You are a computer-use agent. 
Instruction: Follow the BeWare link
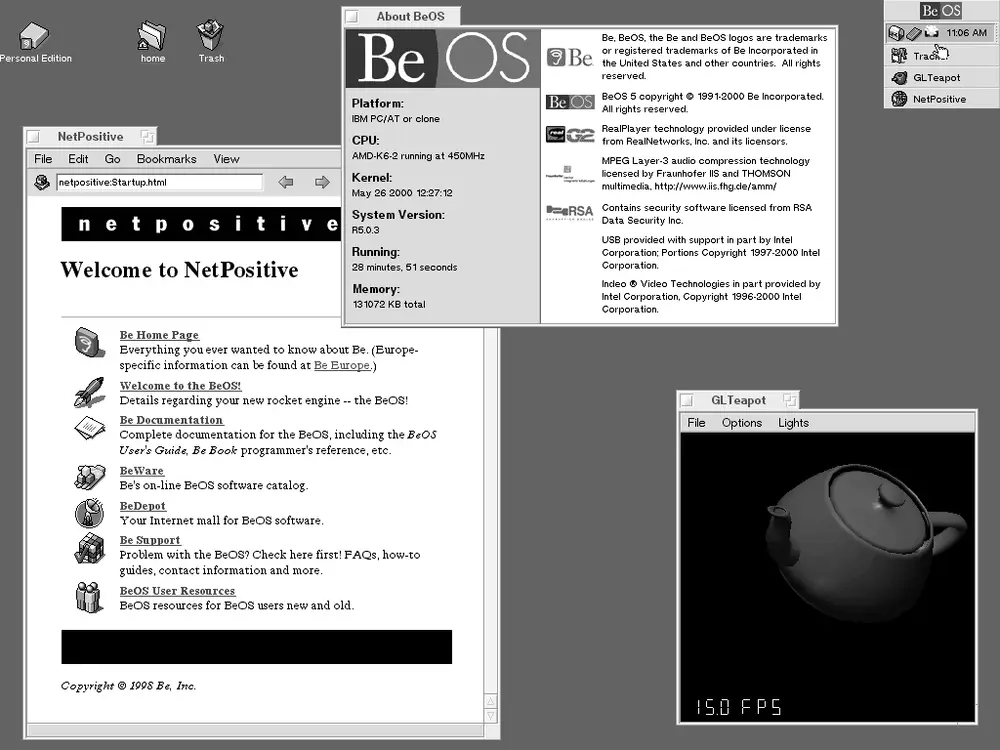tap(142, 471)
